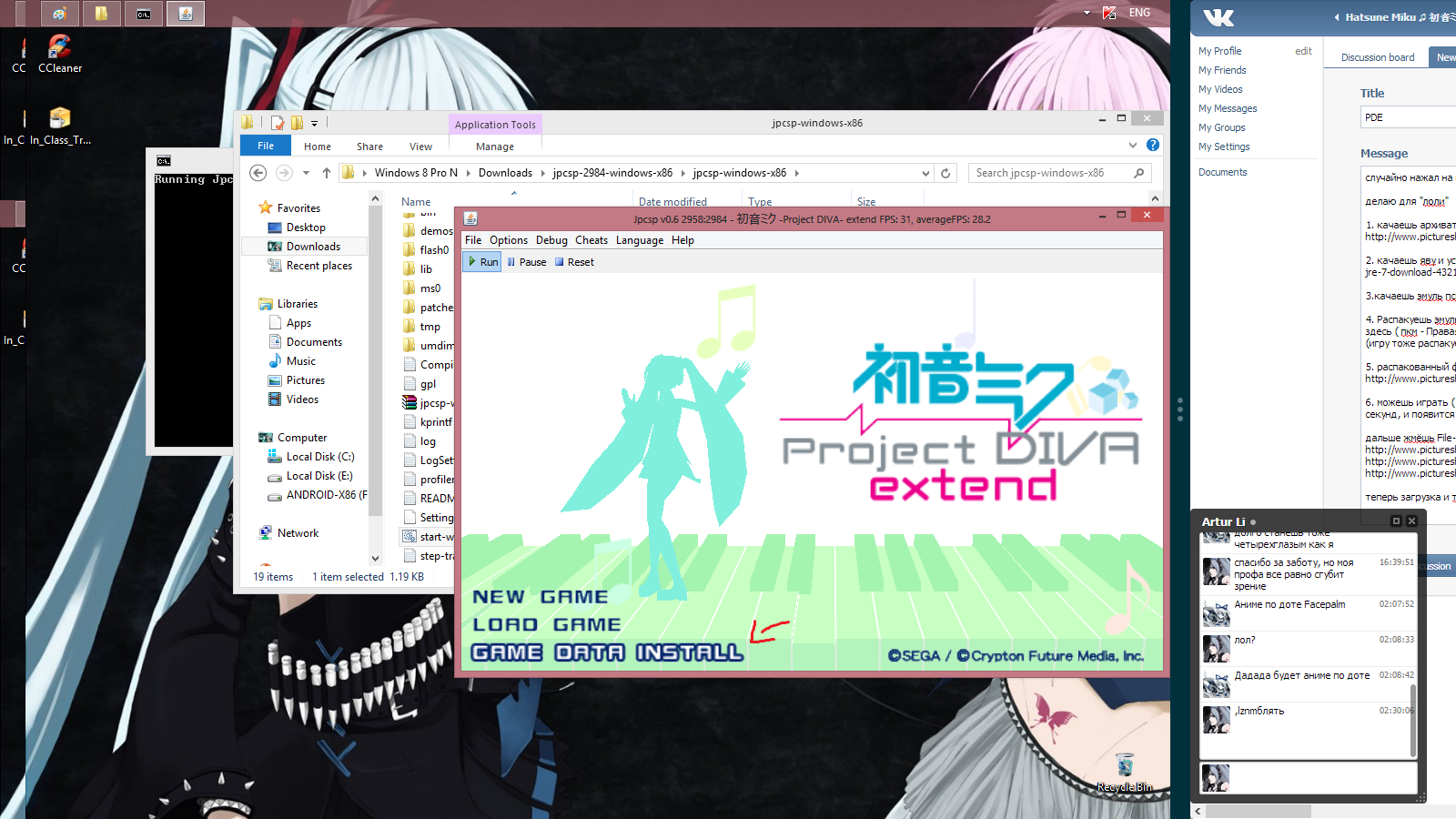Switch to the Home ribbon tab
This screenshot has width=1456, height=819.
point(318,147)
